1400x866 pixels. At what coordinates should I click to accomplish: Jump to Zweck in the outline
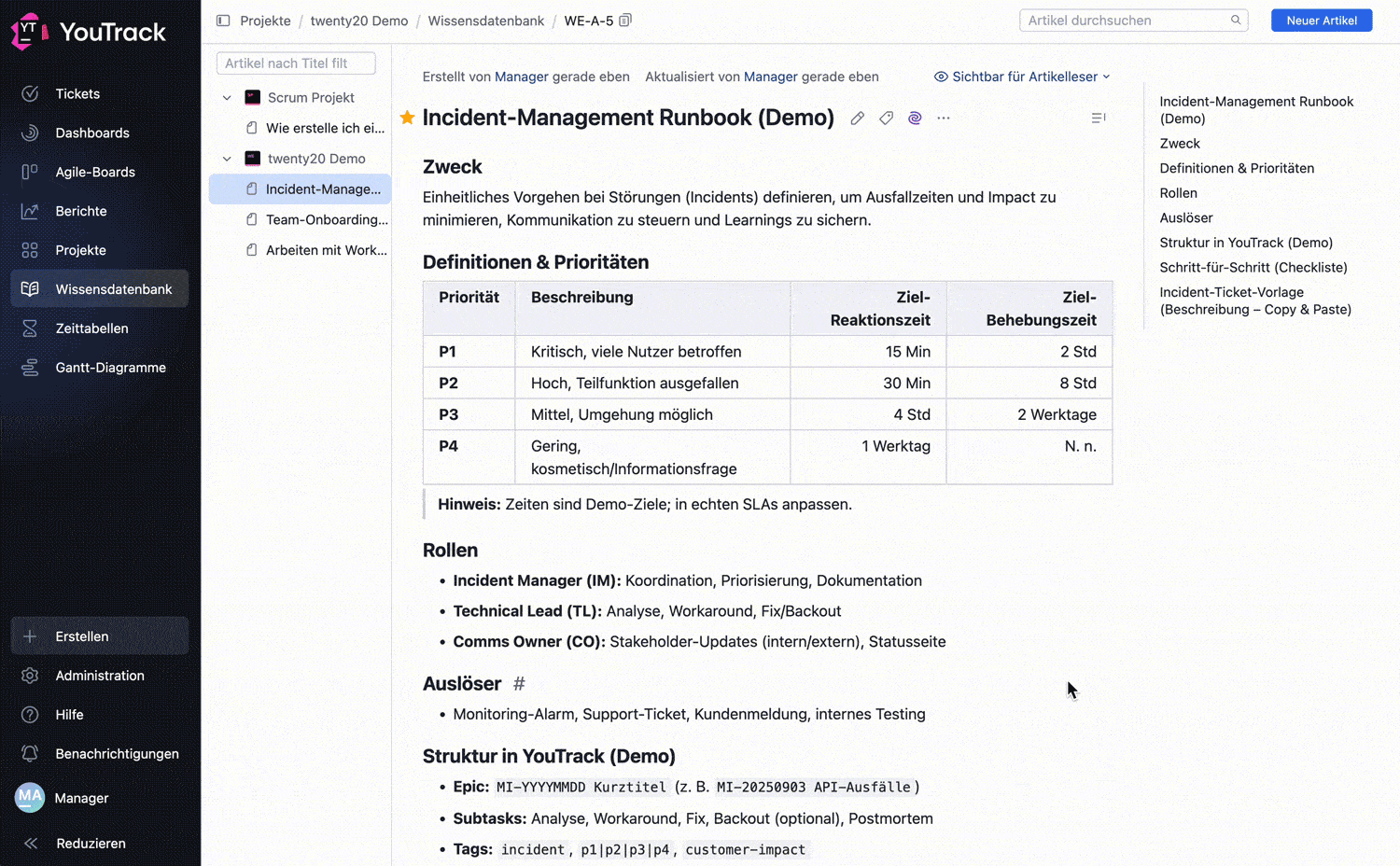pyautogui.click(x=1180, y=144)
